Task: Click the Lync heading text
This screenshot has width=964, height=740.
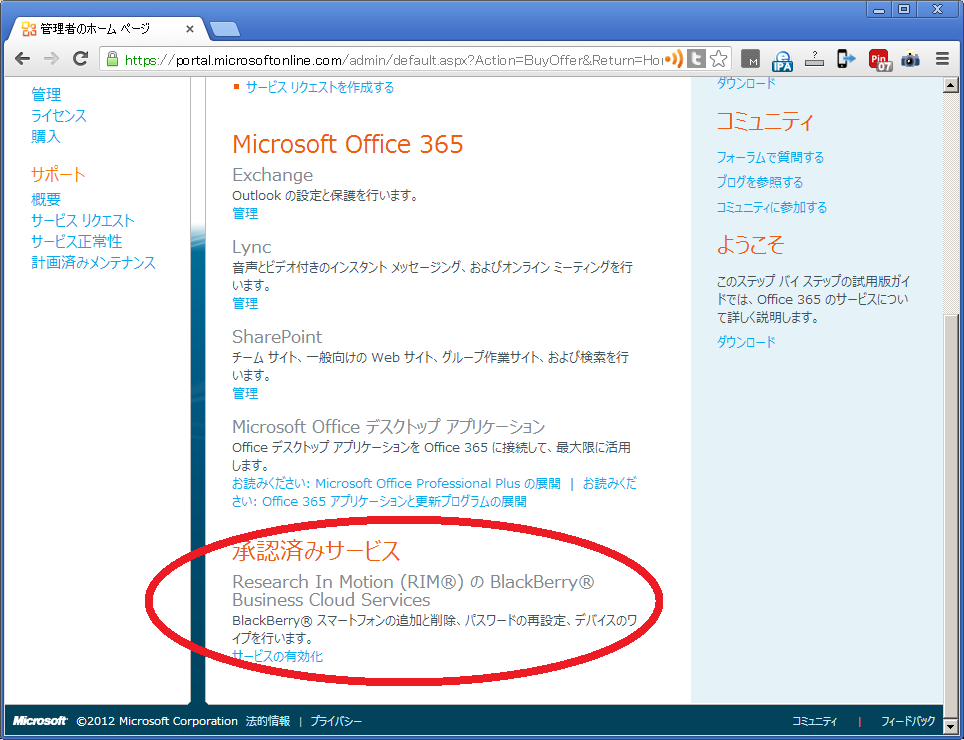Action: pos(251,247)
